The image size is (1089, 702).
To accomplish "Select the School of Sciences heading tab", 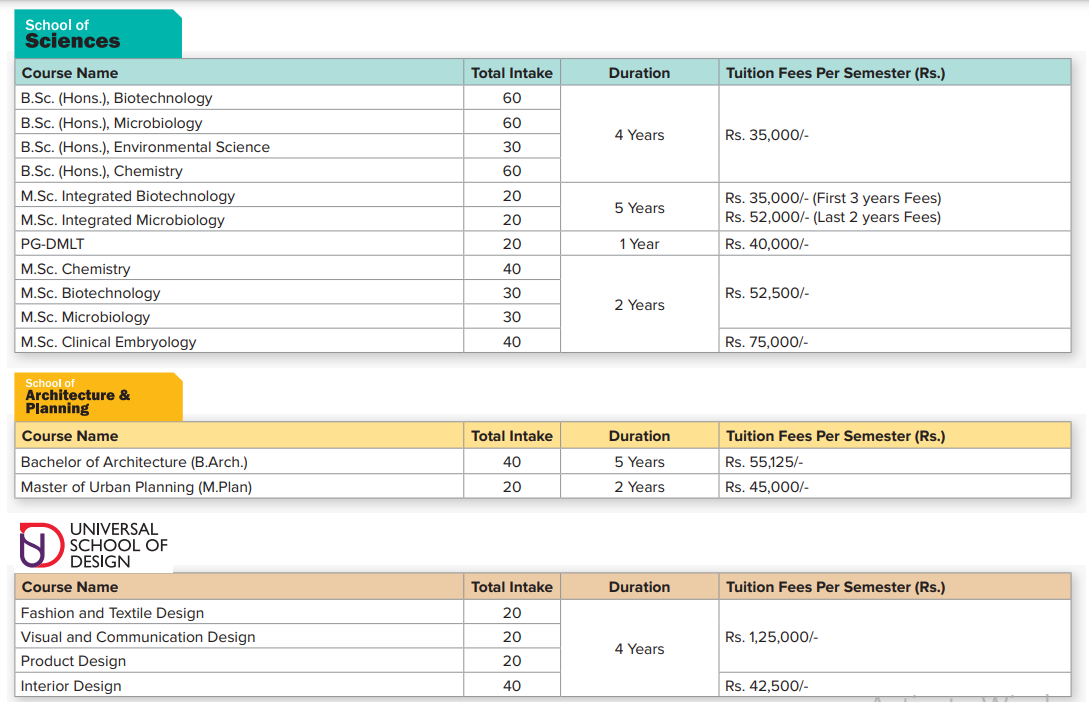I will (x=98, y=34).
